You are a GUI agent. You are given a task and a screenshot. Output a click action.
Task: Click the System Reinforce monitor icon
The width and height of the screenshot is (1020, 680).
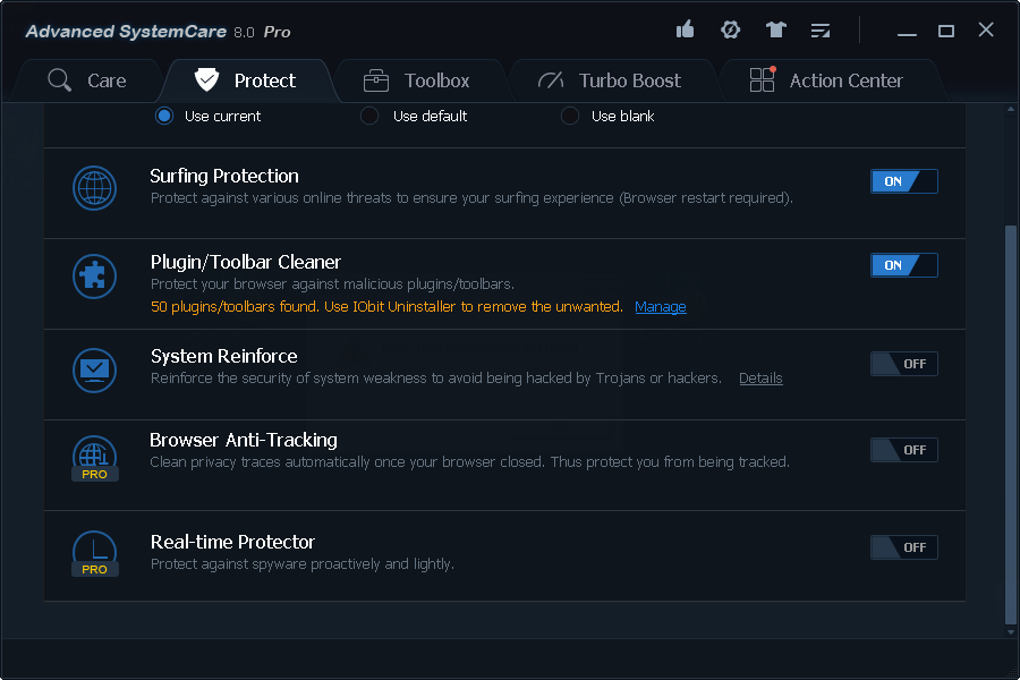(95, 371)
